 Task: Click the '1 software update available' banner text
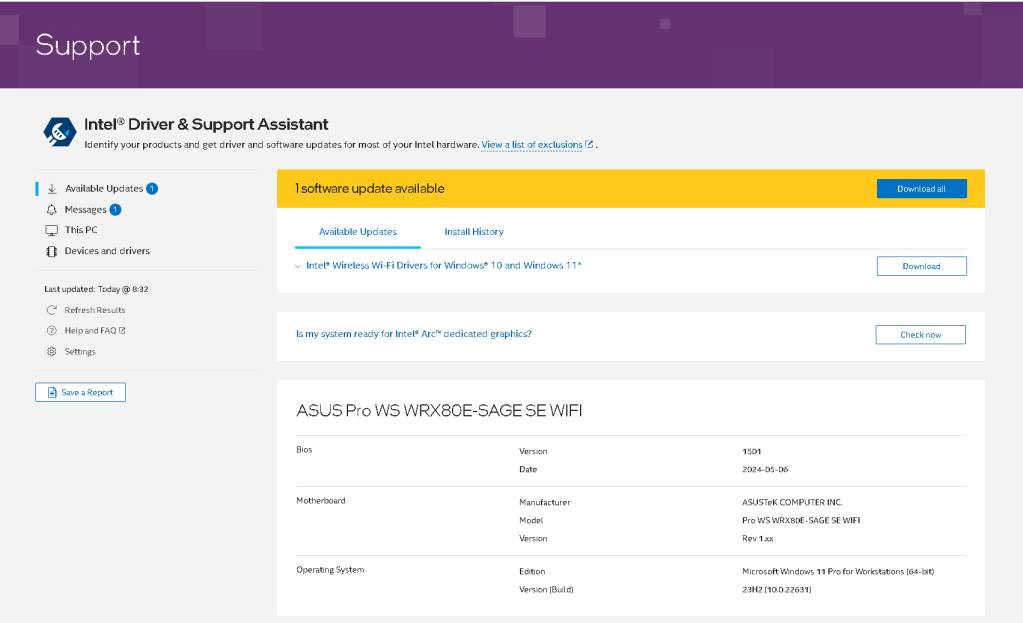(x=370, y=189)
